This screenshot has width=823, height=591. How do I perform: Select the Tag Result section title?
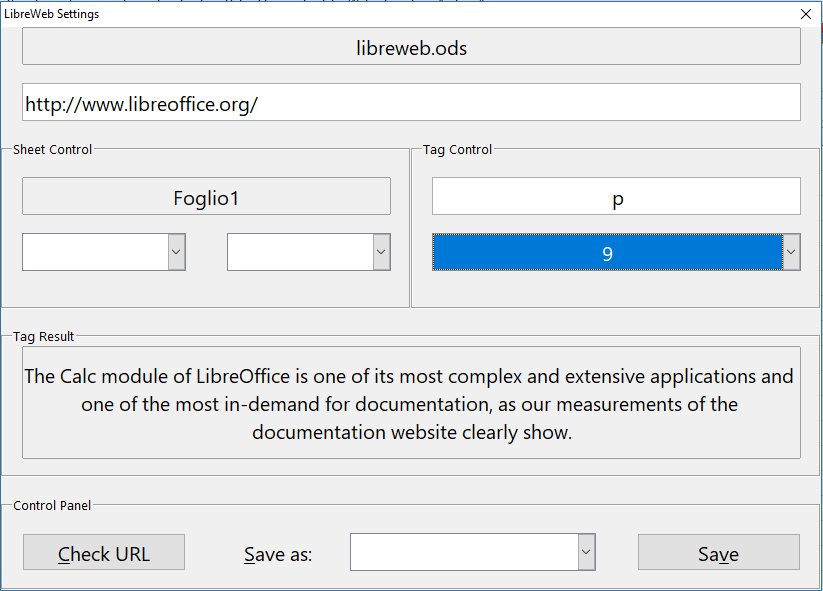(43, 336)
